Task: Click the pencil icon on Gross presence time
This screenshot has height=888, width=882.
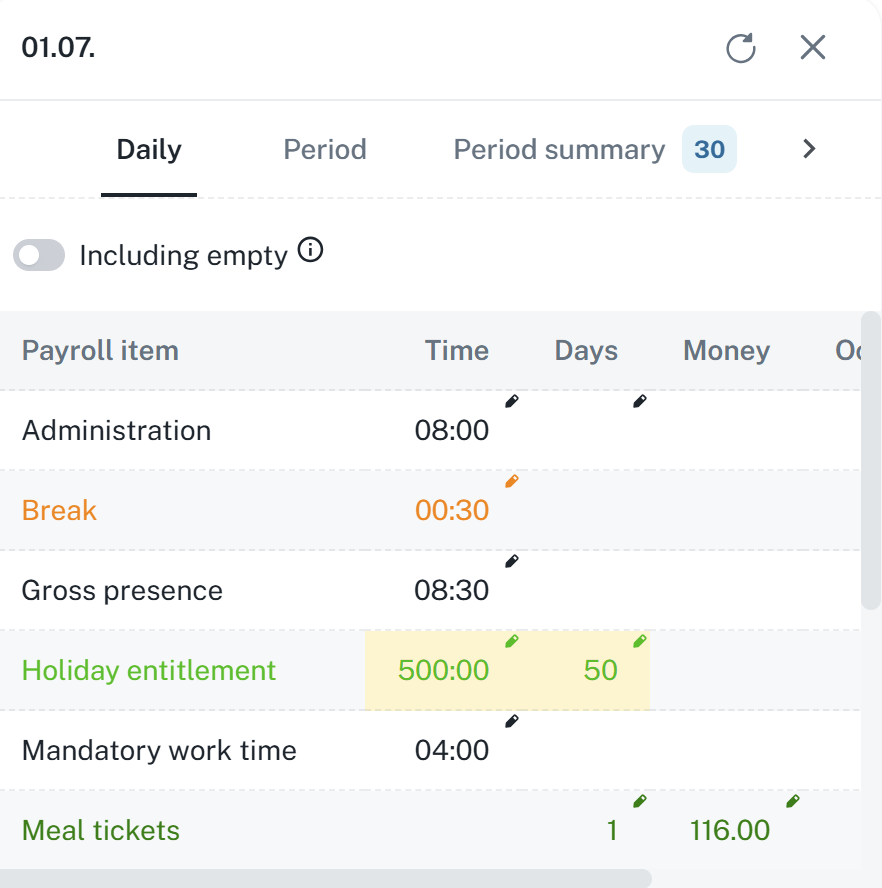Action: pos(512,561)
